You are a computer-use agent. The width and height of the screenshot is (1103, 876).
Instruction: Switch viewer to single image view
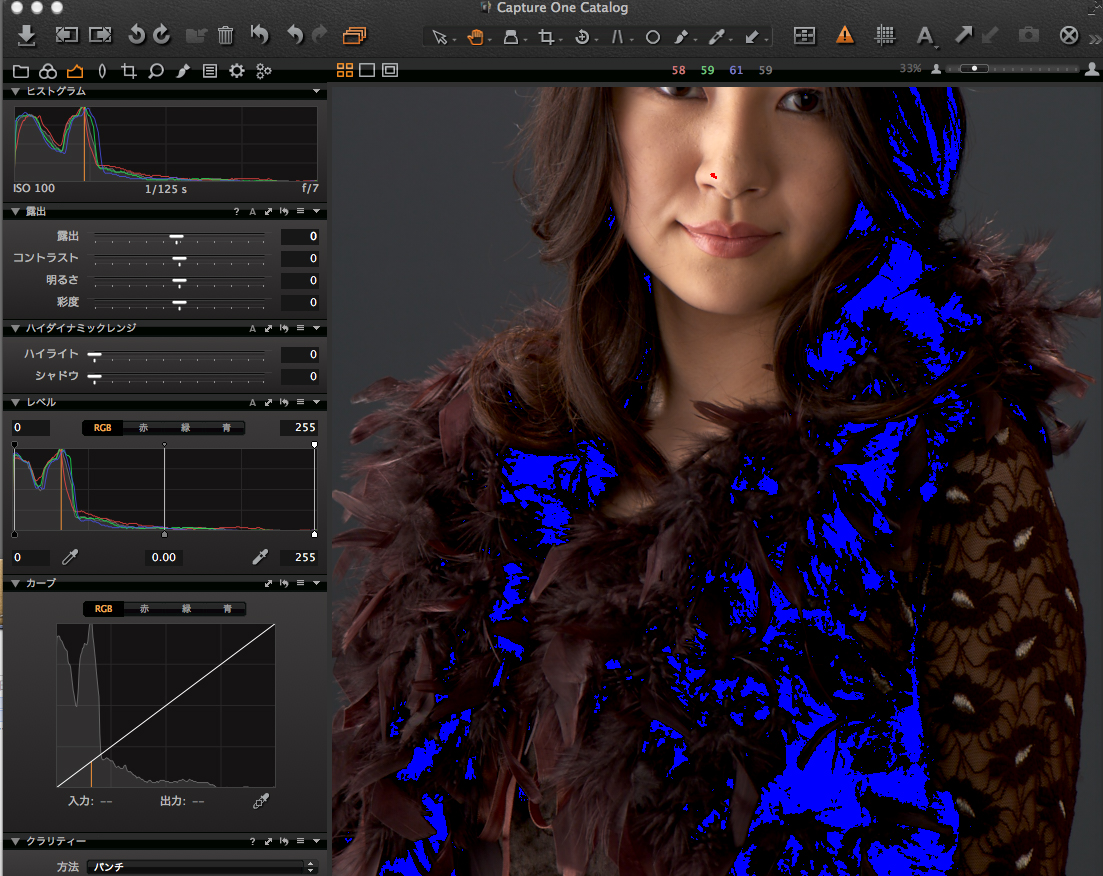(x=367, y=70)
